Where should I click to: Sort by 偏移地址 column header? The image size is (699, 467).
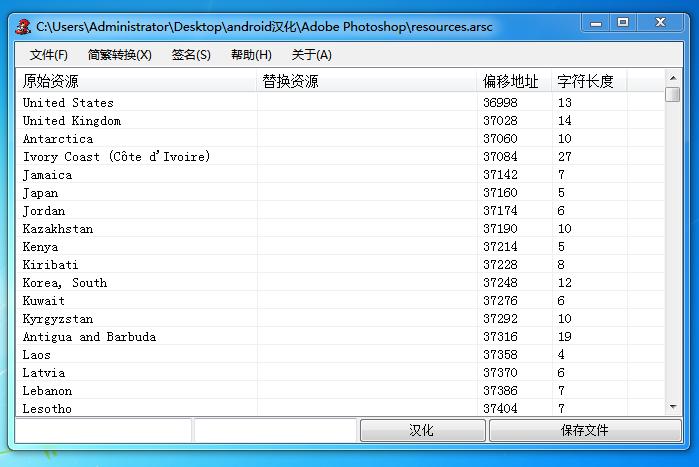tap(514, 81)
